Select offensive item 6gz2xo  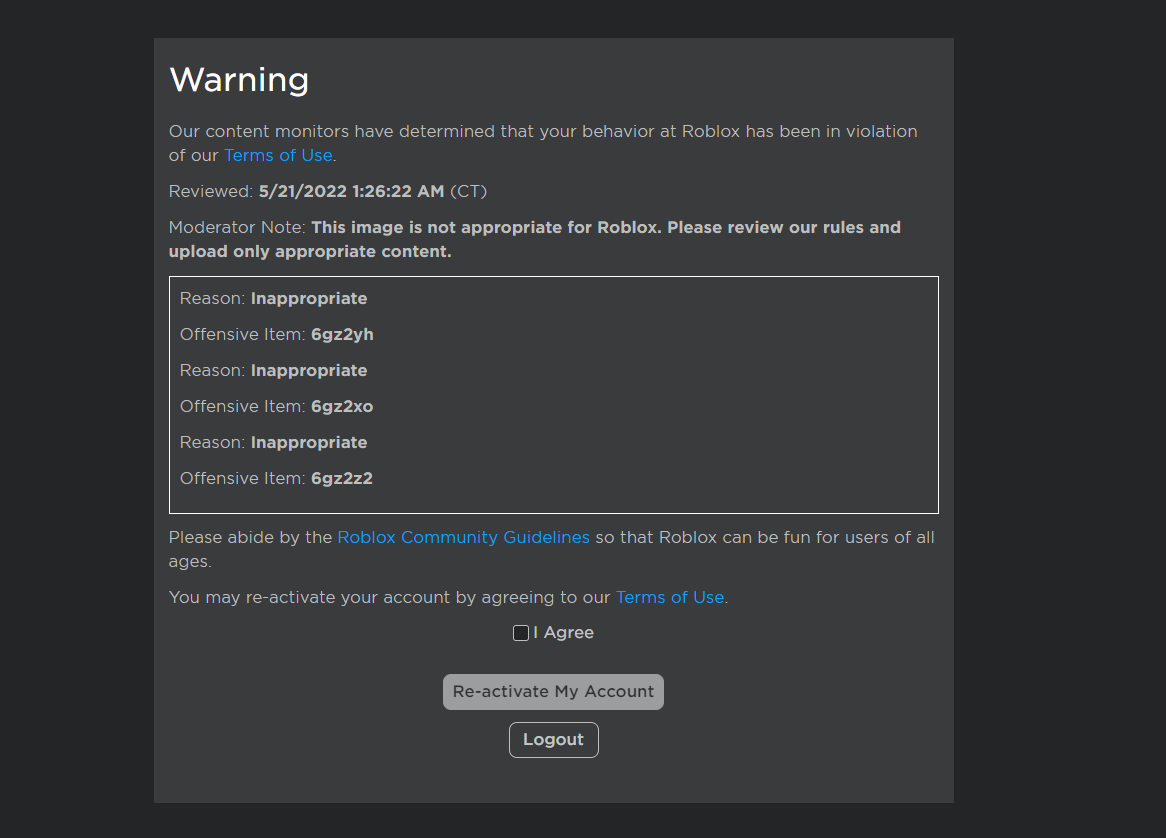[x=341, y=406]
